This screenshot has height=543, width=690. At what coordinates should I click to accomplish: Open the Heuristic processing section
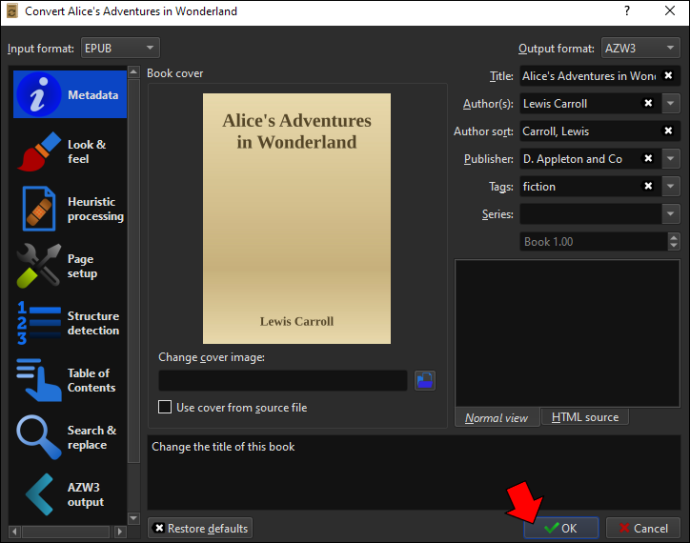coord(70,209)
